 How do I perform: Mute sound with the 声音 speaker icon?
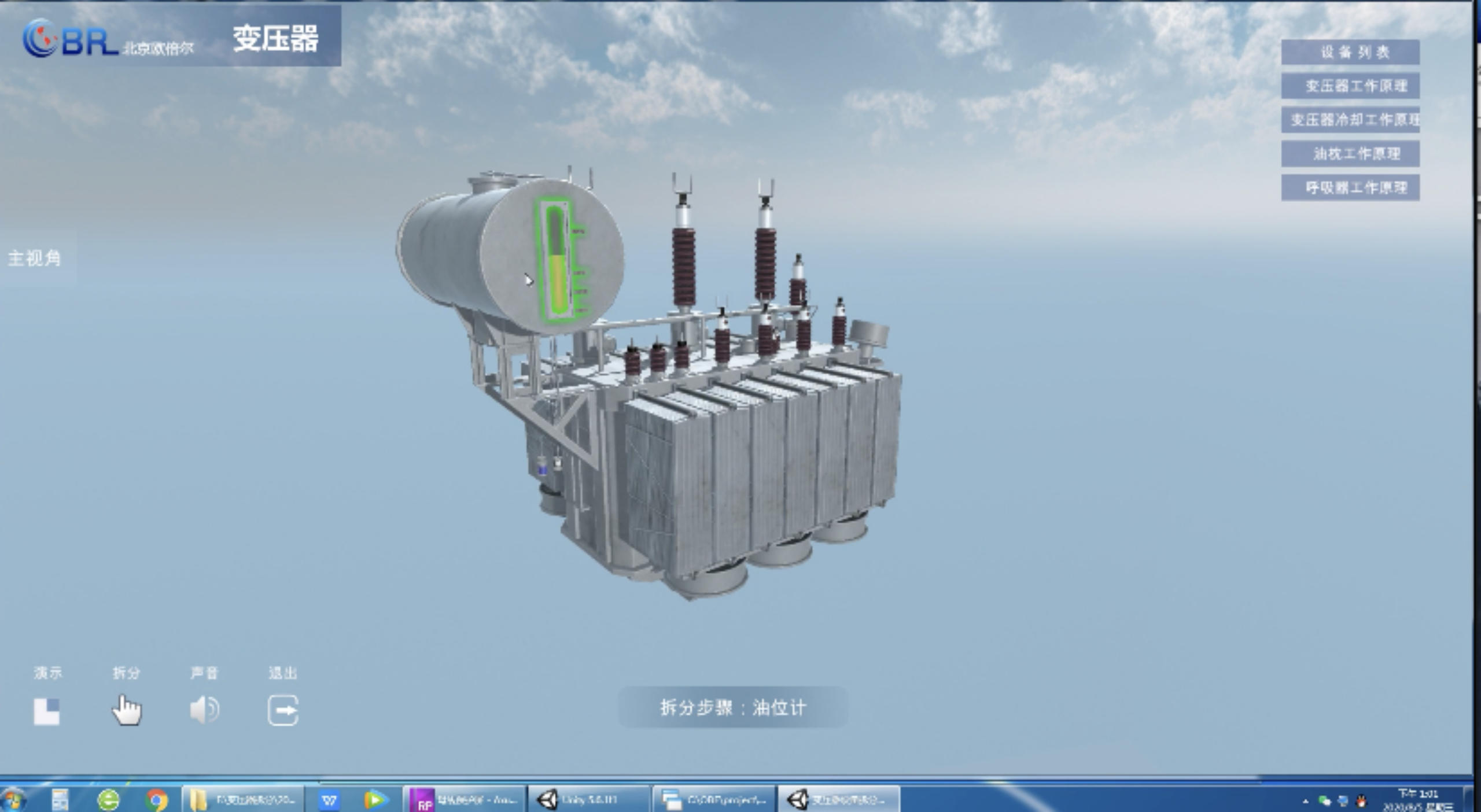(x=204, y=710)
